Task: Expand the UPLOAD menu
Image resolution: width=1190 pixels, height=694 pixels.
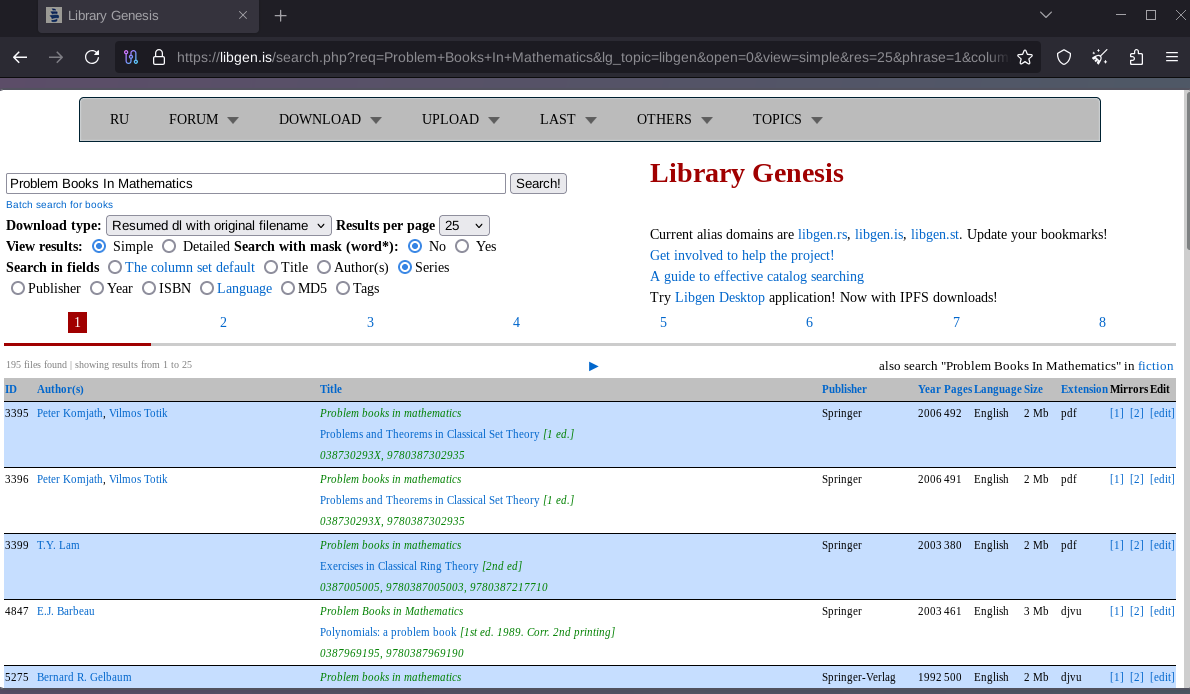Action: pyautogui.click(x=461, y=119)
